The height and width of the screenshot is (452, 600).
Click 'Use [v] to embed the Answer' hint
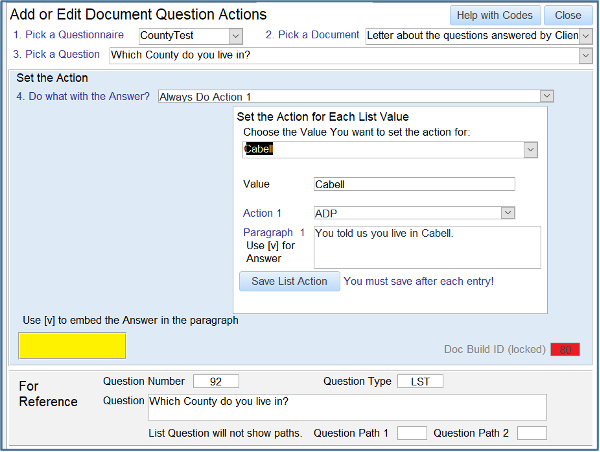[130, 320]
